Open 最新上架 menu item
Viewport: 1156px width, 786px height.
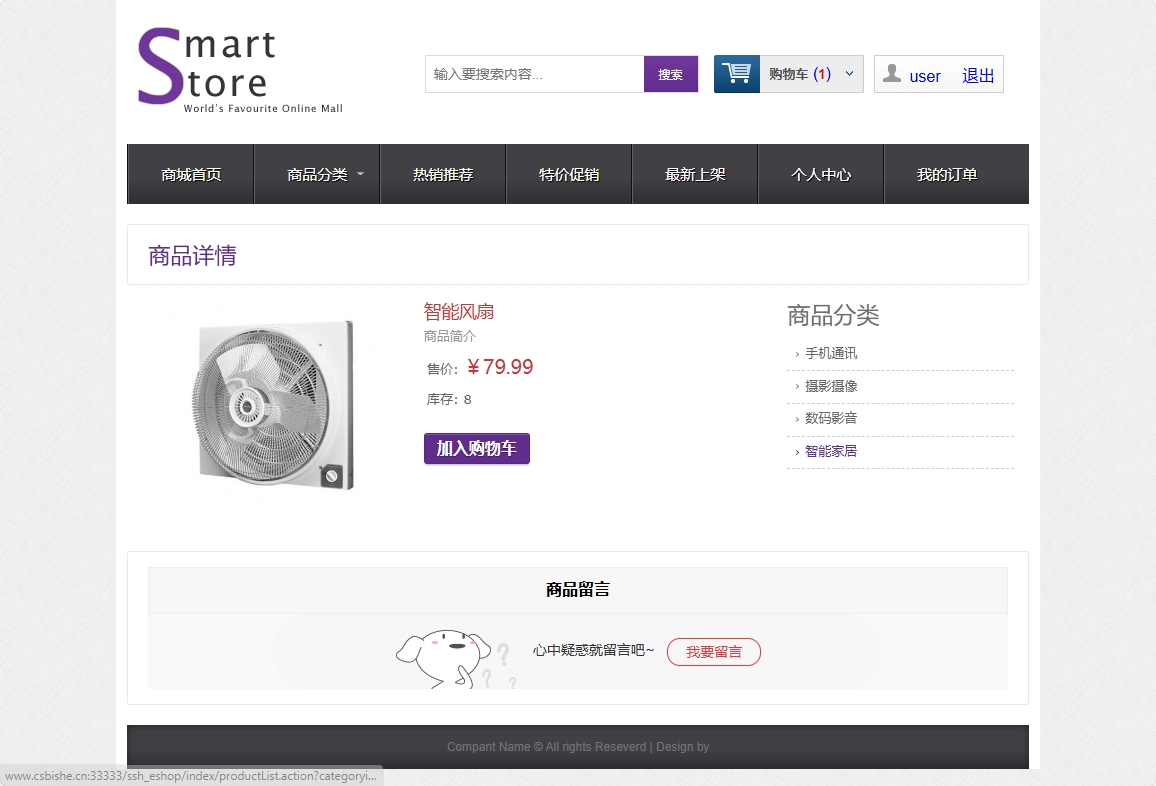(x=695, y=174)
